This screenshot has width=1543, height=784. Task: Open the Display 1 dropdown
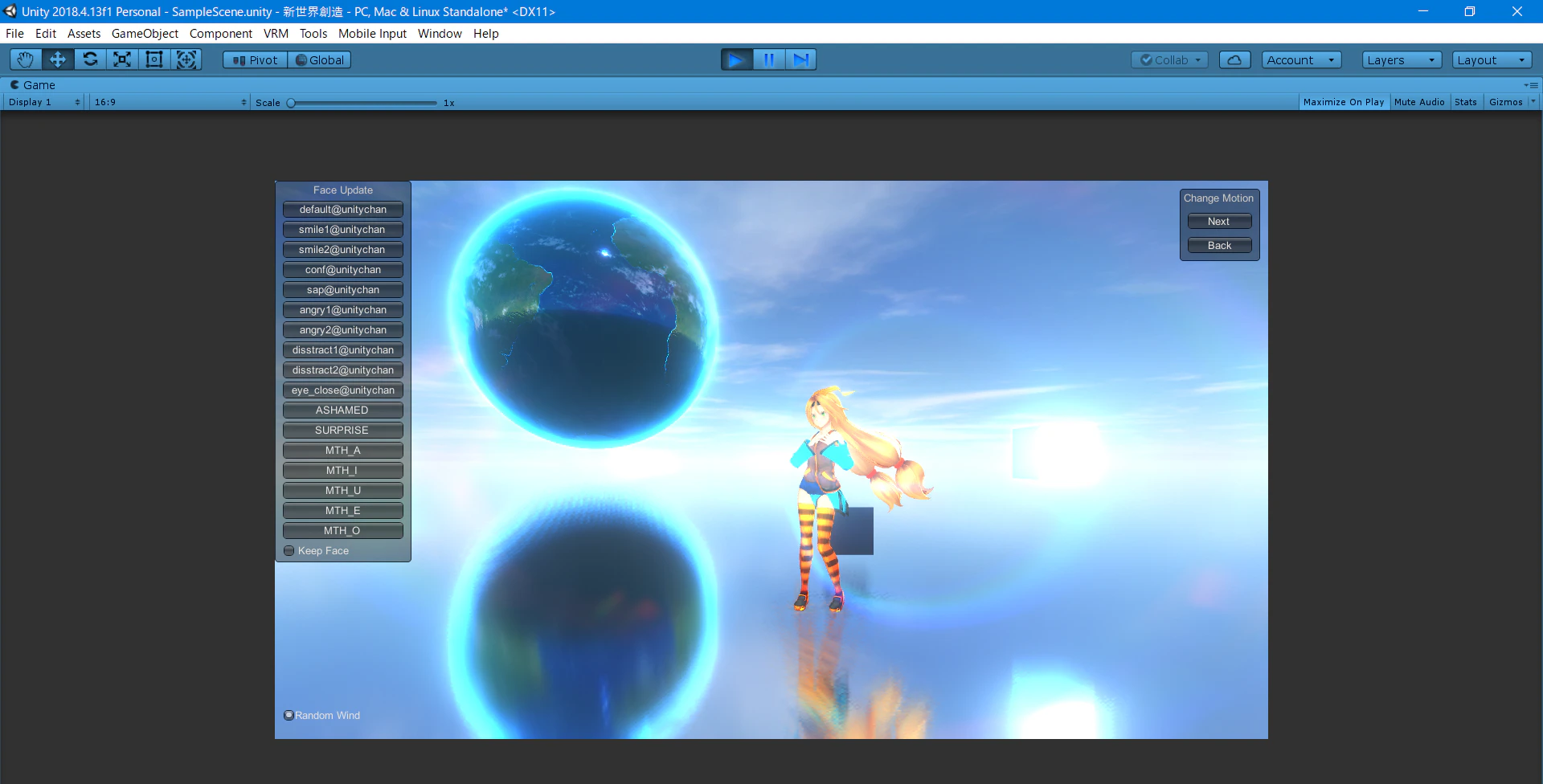pos(44,102)
